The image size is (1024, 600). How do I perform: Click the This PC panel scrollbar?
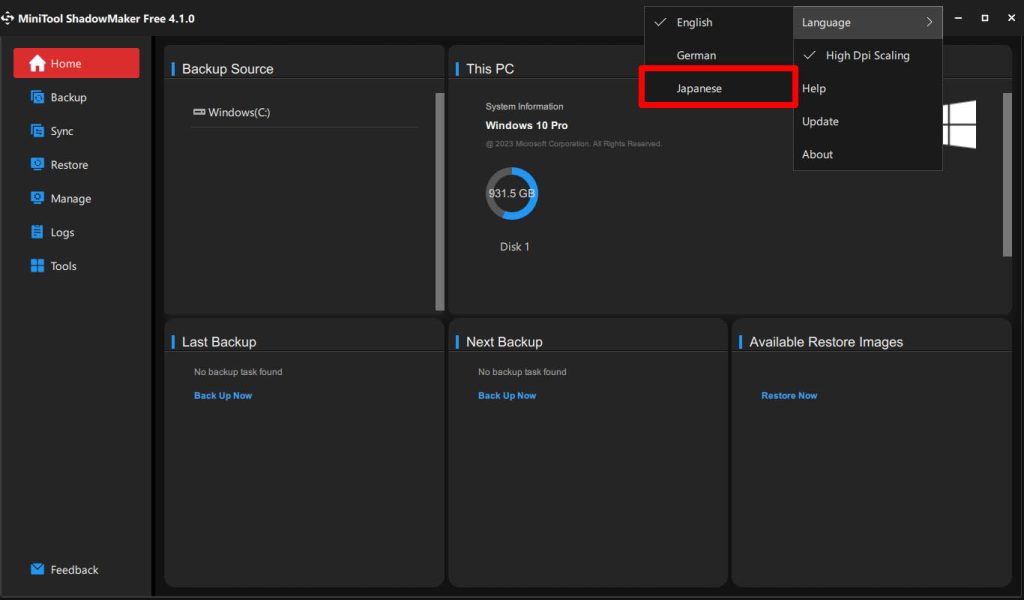(x=1007, y=174)
